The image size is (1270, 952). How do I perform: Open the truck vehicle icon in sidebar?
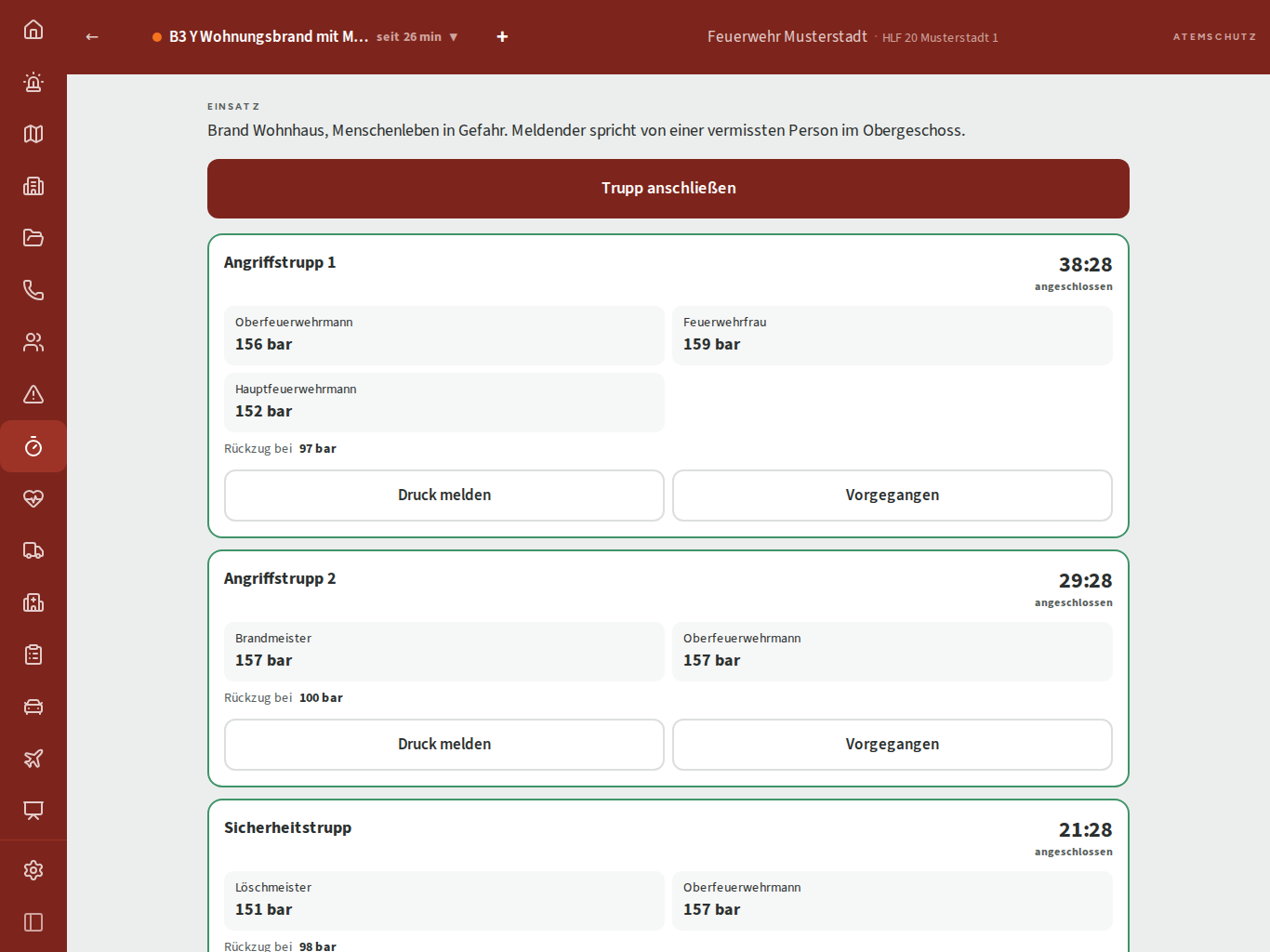[33, 550]
